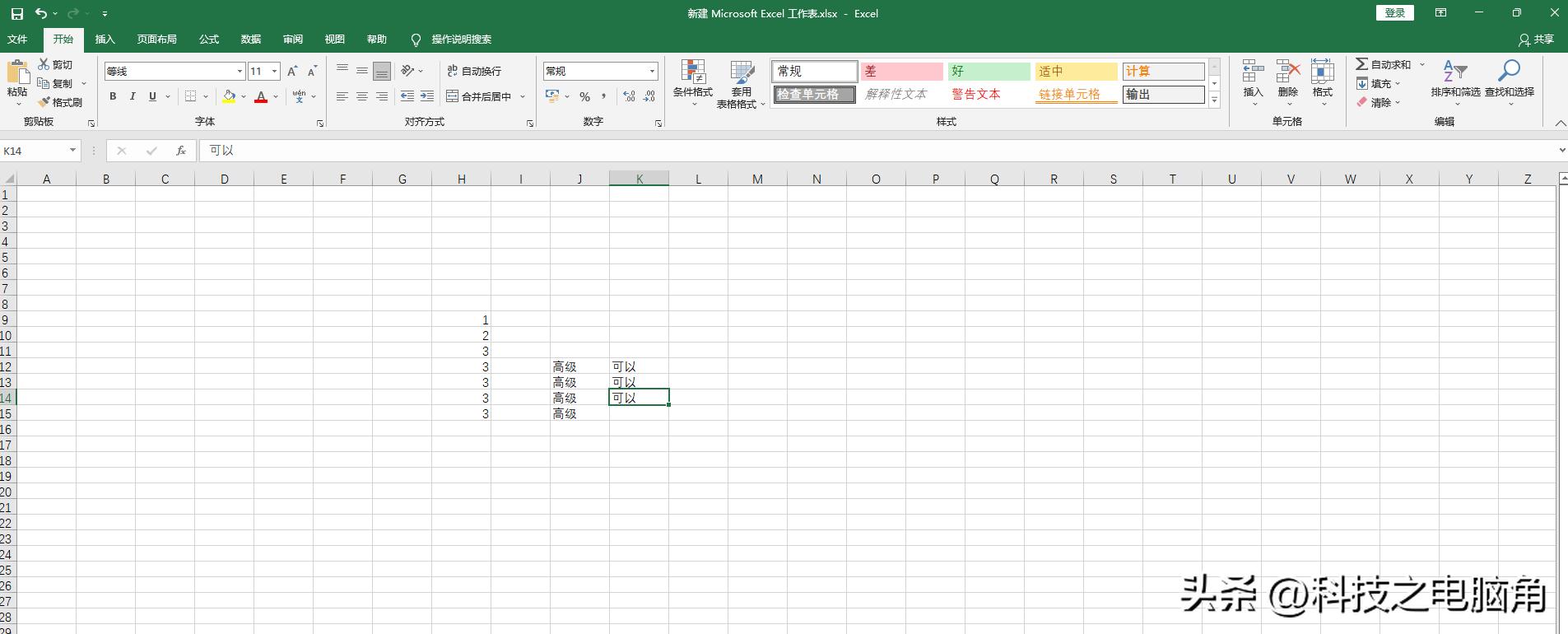Click the Undo arrow icon
1568x634 pixels.
point(40,14)
